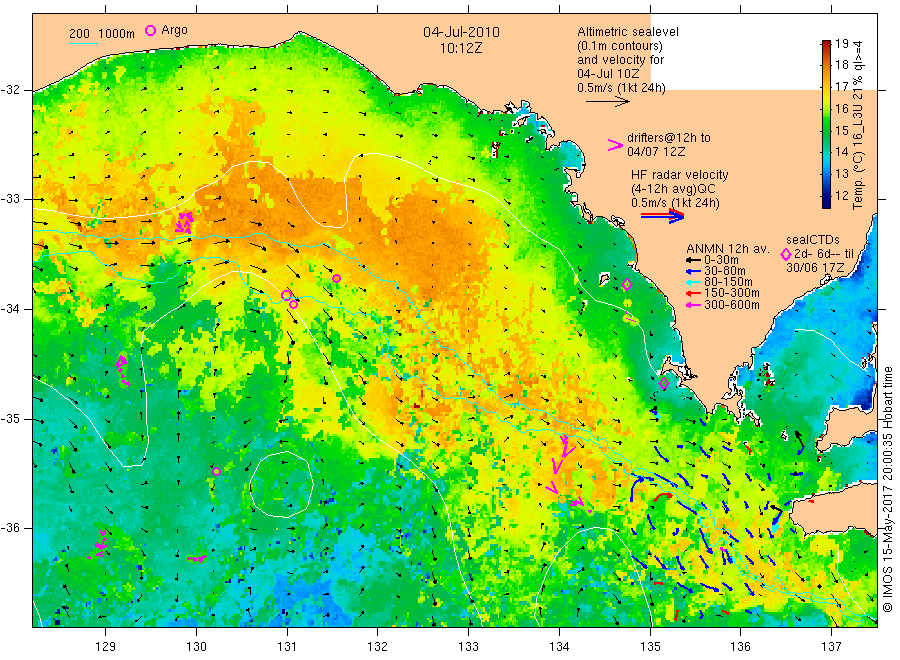This screenshot has height=660, width=900.
Task: Click the Argo float marker near 130.2, -35.5
Action: pos(216,472)
